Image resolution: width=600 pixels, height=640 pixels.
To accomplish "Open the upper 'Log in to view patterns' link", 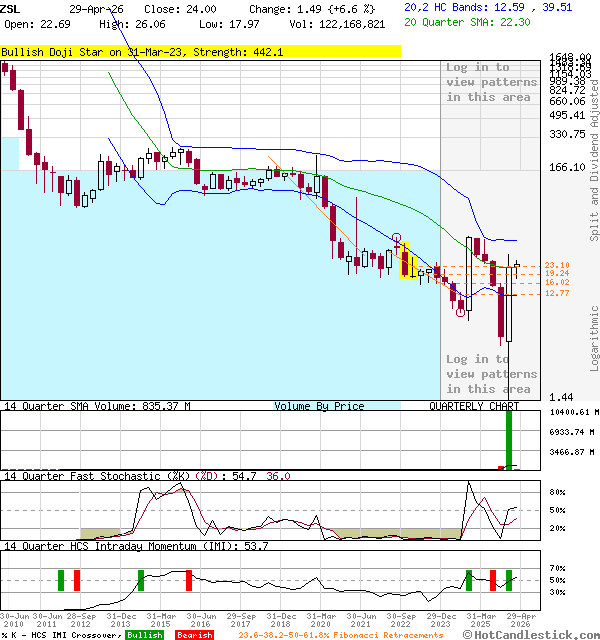I will [x=488, y=82].
